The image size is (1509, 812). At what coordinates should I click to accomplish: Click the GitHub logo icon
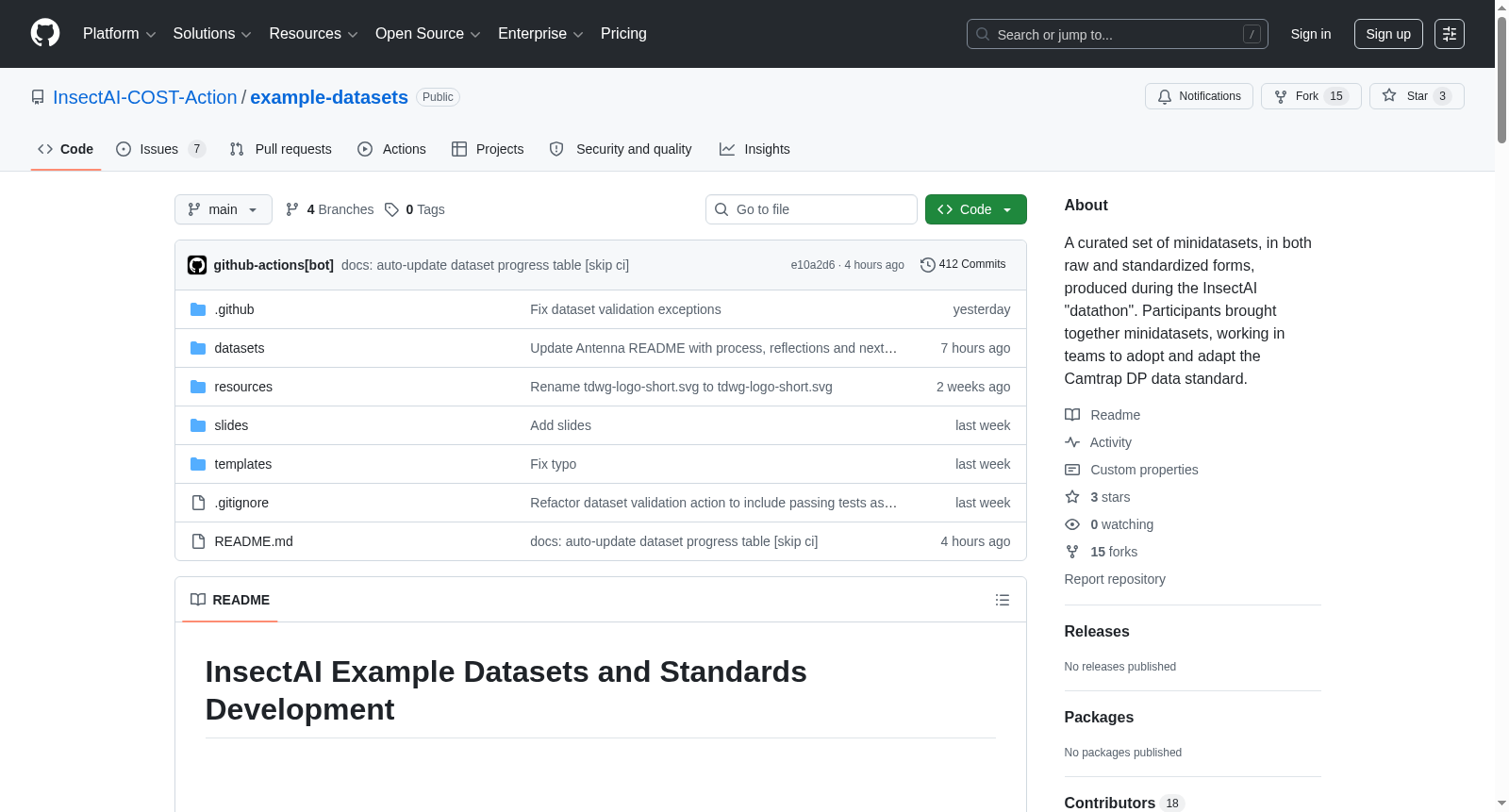45,34
